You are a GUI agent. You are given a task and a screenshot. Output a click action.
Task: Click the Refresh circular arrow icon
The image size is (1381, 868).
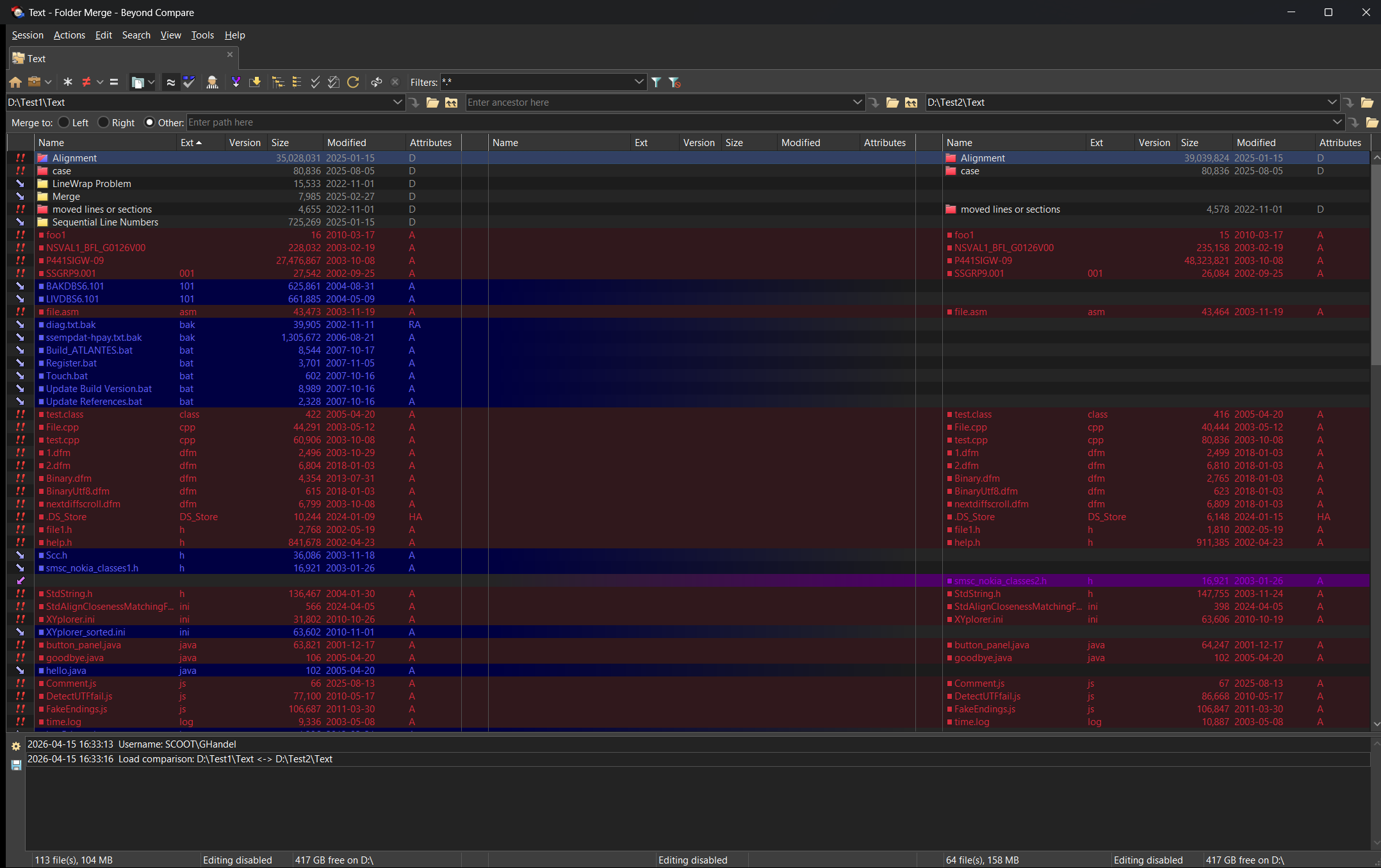[x=353, y=82]
